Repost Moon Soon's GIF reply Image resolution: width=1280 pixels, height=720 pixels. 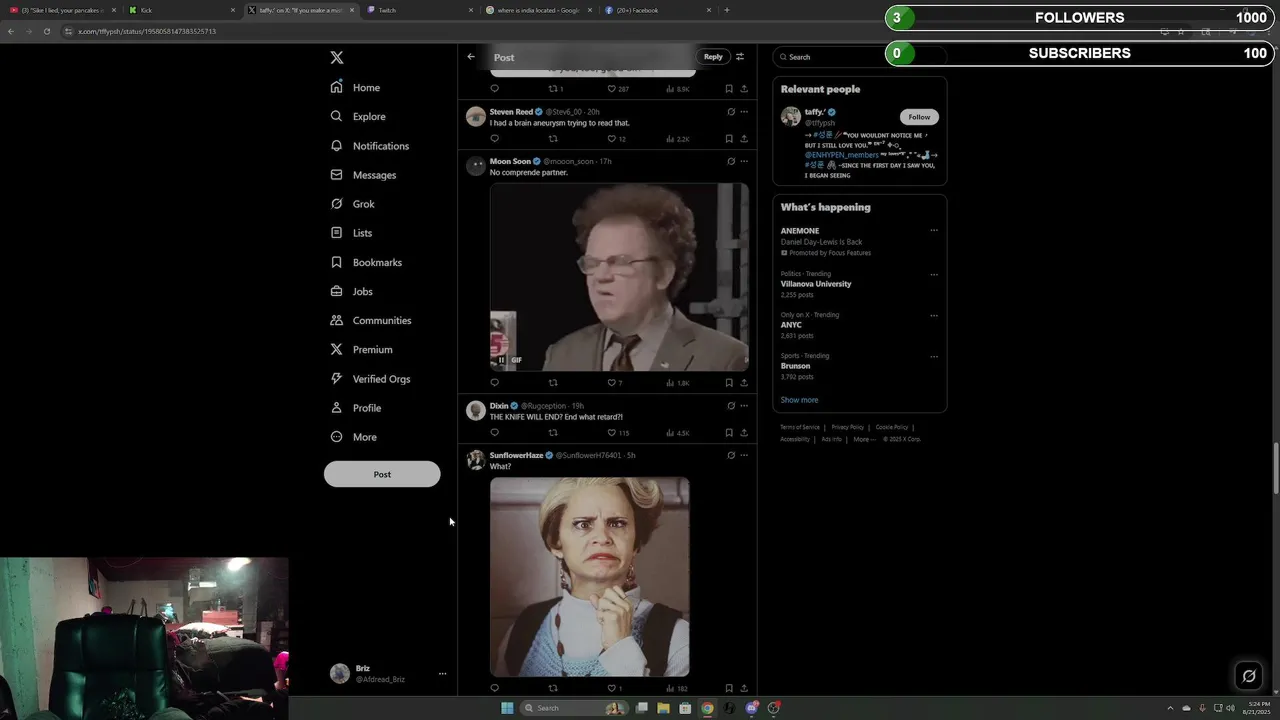tap(553, 383)
